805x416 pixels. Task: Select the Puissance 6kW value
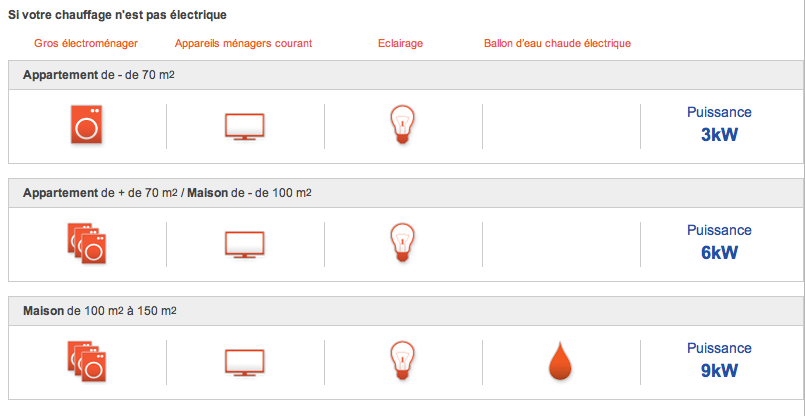(719, 242)
